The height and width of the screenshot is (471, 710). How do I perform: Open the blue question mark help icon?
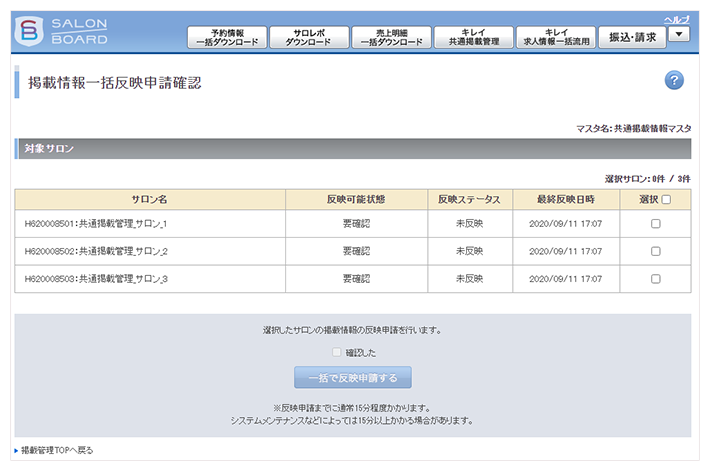(x=674, y=81)
